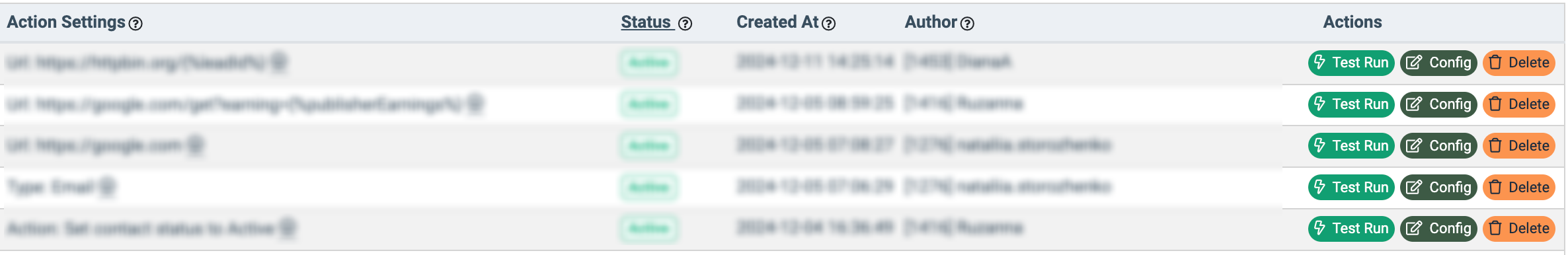The height and width of the screenshot is (255, 1568).
Task: Delete the first row action
Action: pyautogui.click(x=1519, y=63)
